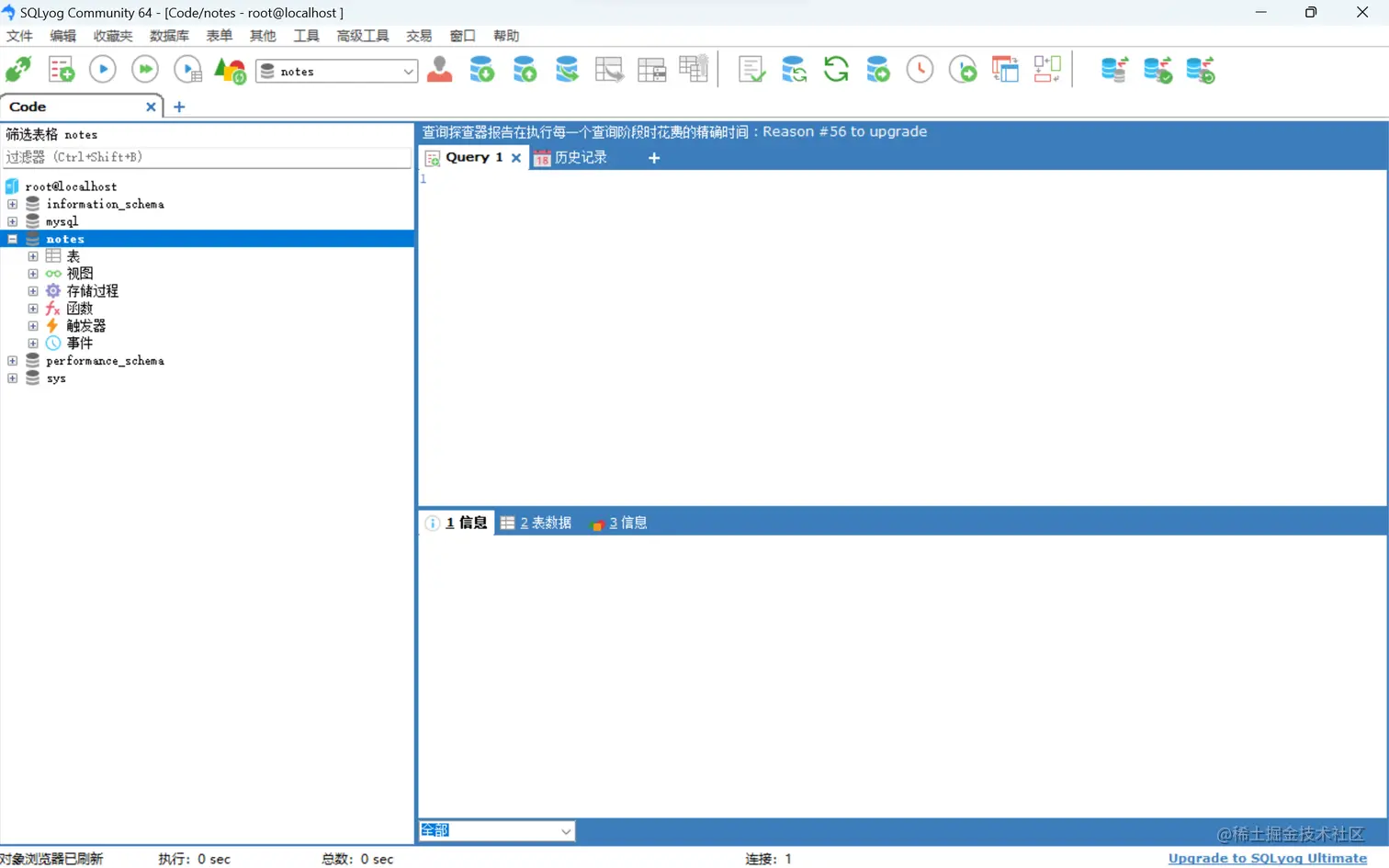Click Upgrade to SQLyog Ultimate link
1389x868 pixels.
click(x=1268, y=858)
